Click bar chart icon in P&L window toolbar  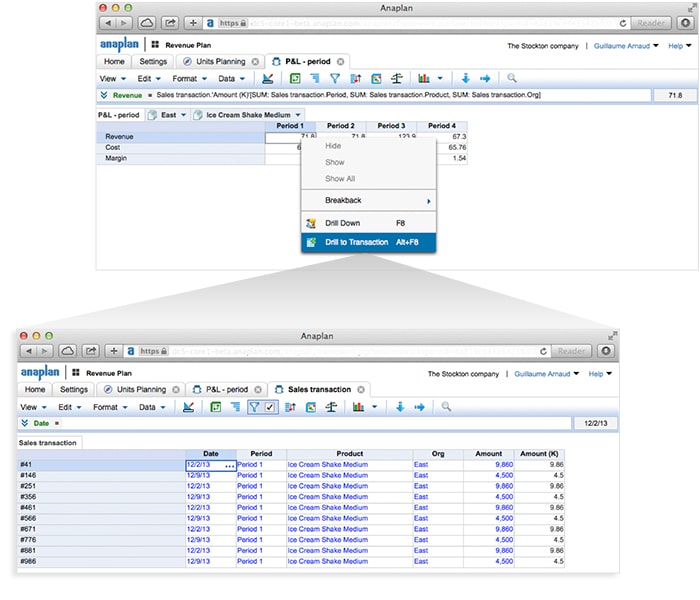(424, 79)
